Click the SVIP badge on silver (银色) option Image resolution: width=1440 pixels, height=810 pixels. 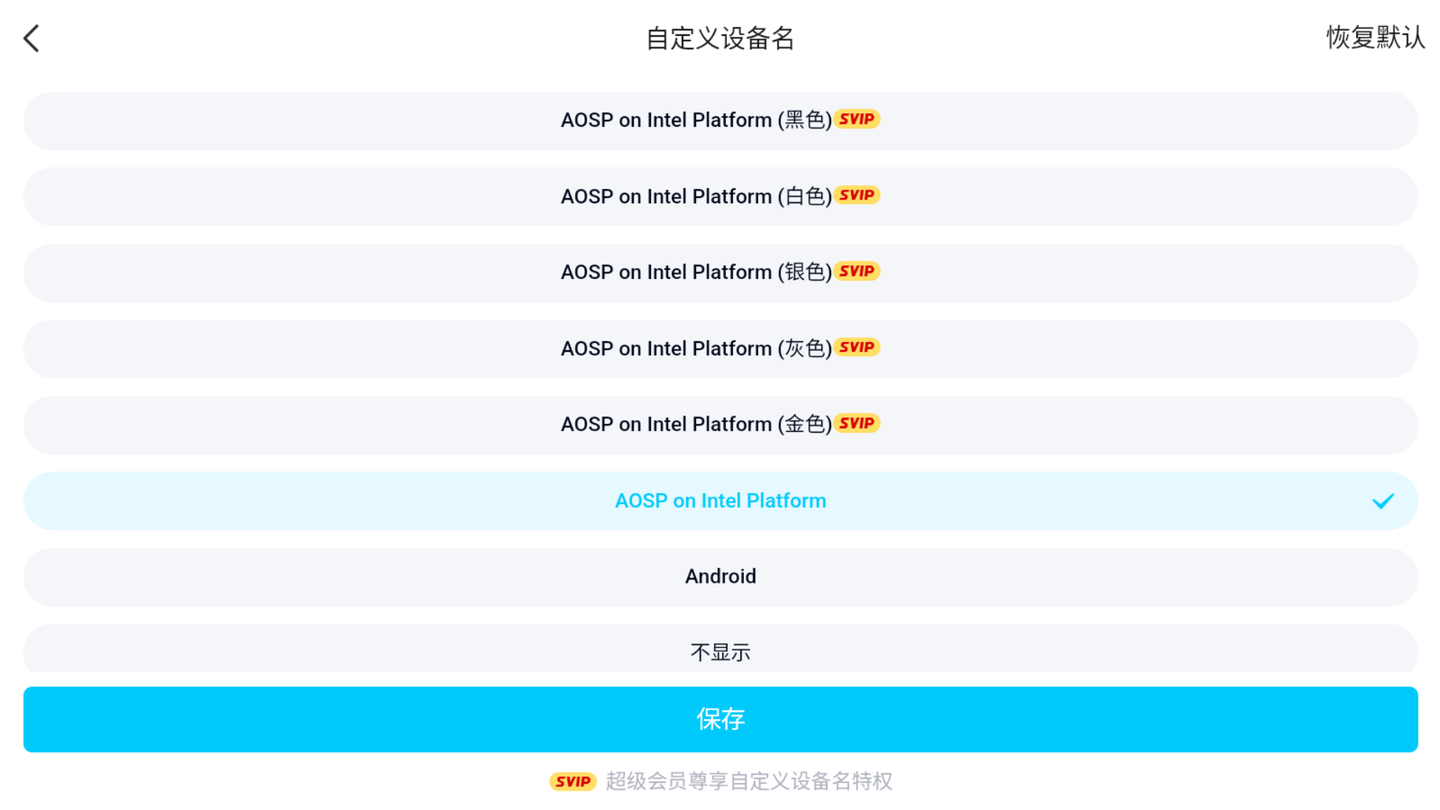(x=857, y=272)
